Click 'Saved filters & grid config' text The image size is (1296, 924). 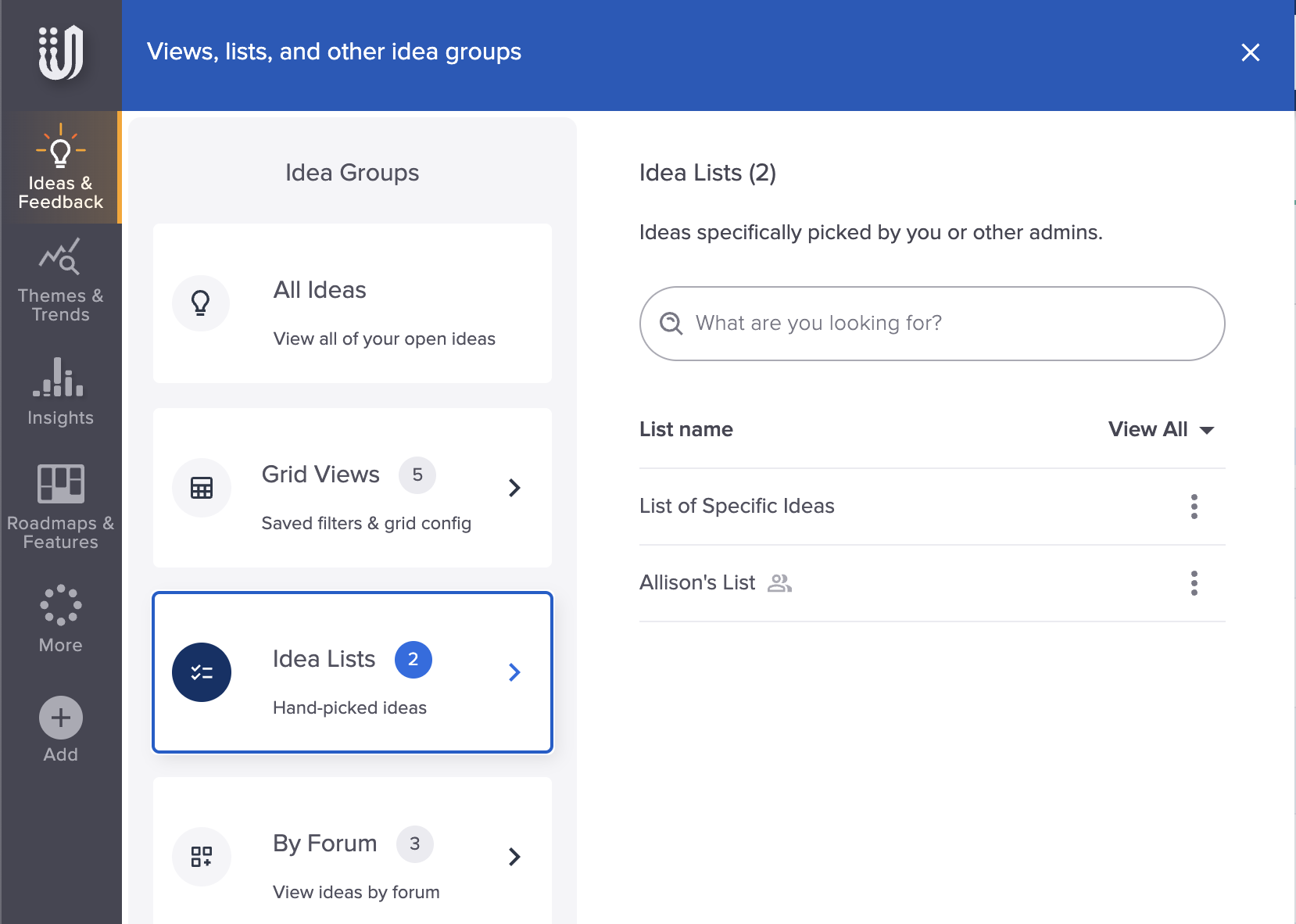tap(366, 524)
